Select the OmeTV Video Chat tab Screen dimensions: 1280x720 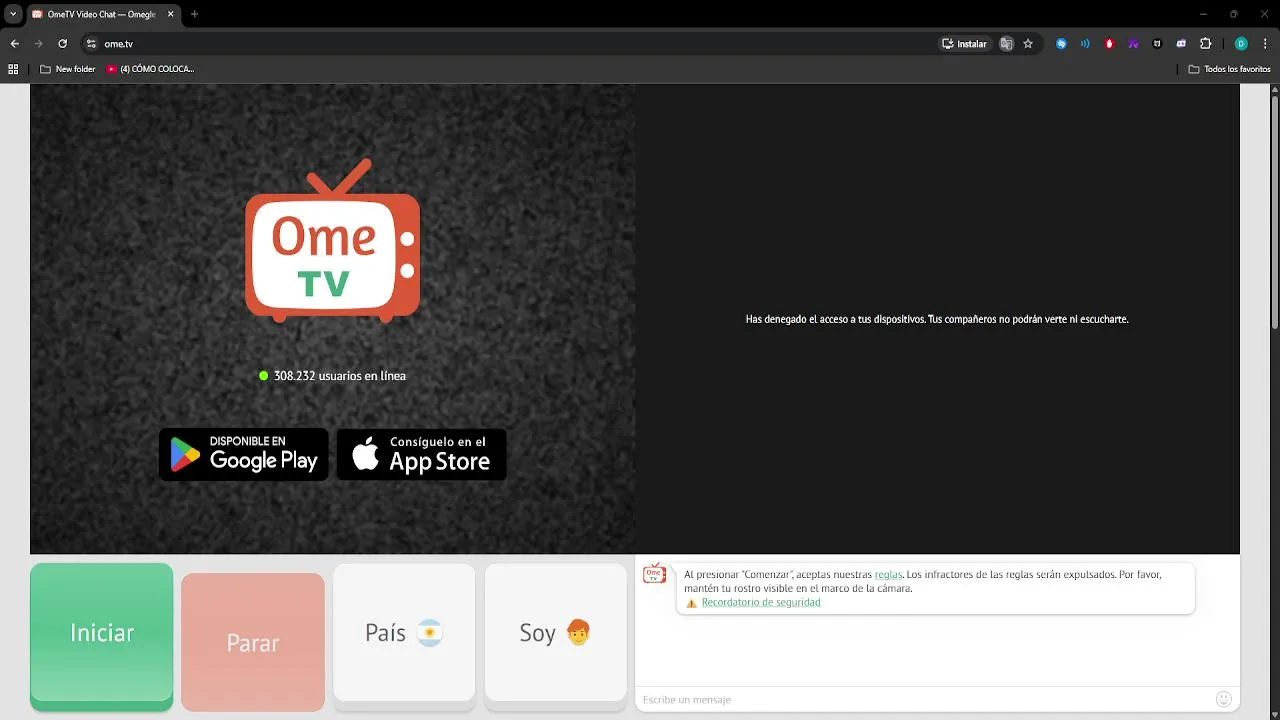coord(102,14)
